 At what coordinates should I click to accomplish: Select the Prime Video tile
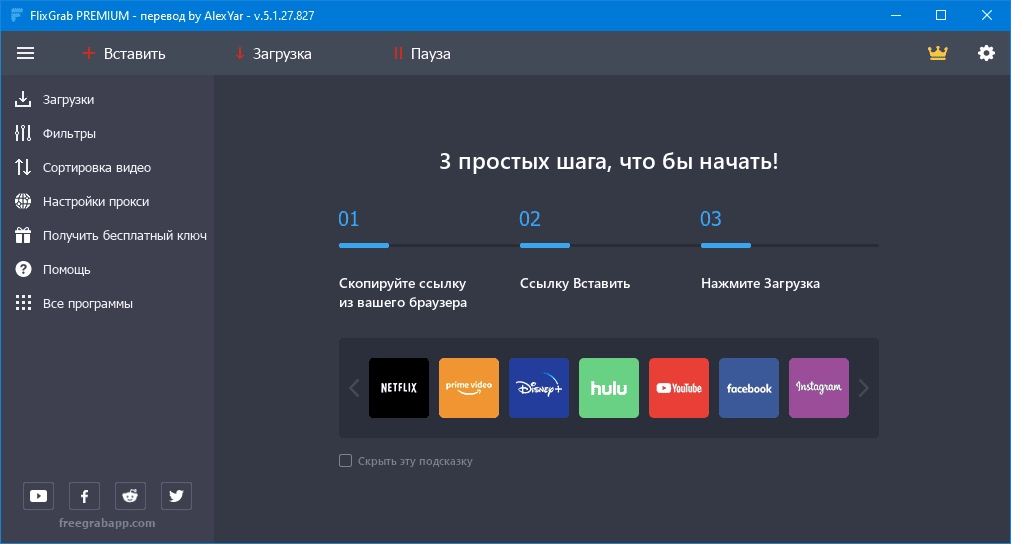click(x=469, y=388)
